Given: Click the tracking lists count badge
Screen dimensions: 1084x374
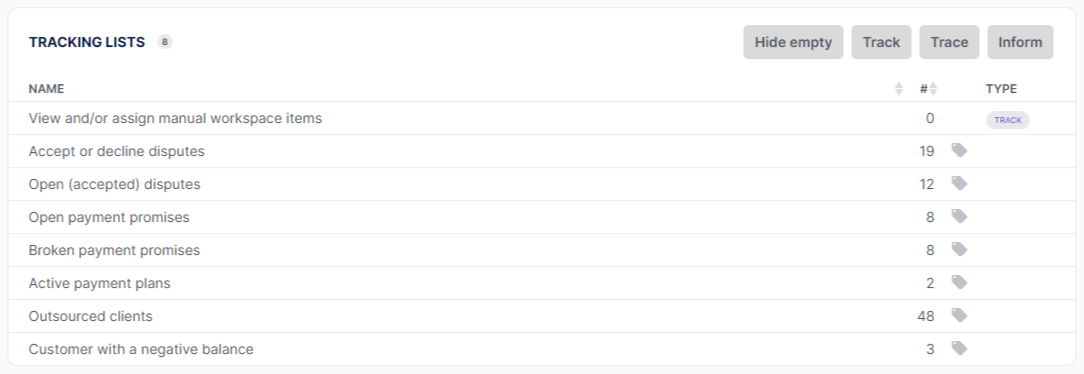Looking at the screenshot, I should coord(165,41).
